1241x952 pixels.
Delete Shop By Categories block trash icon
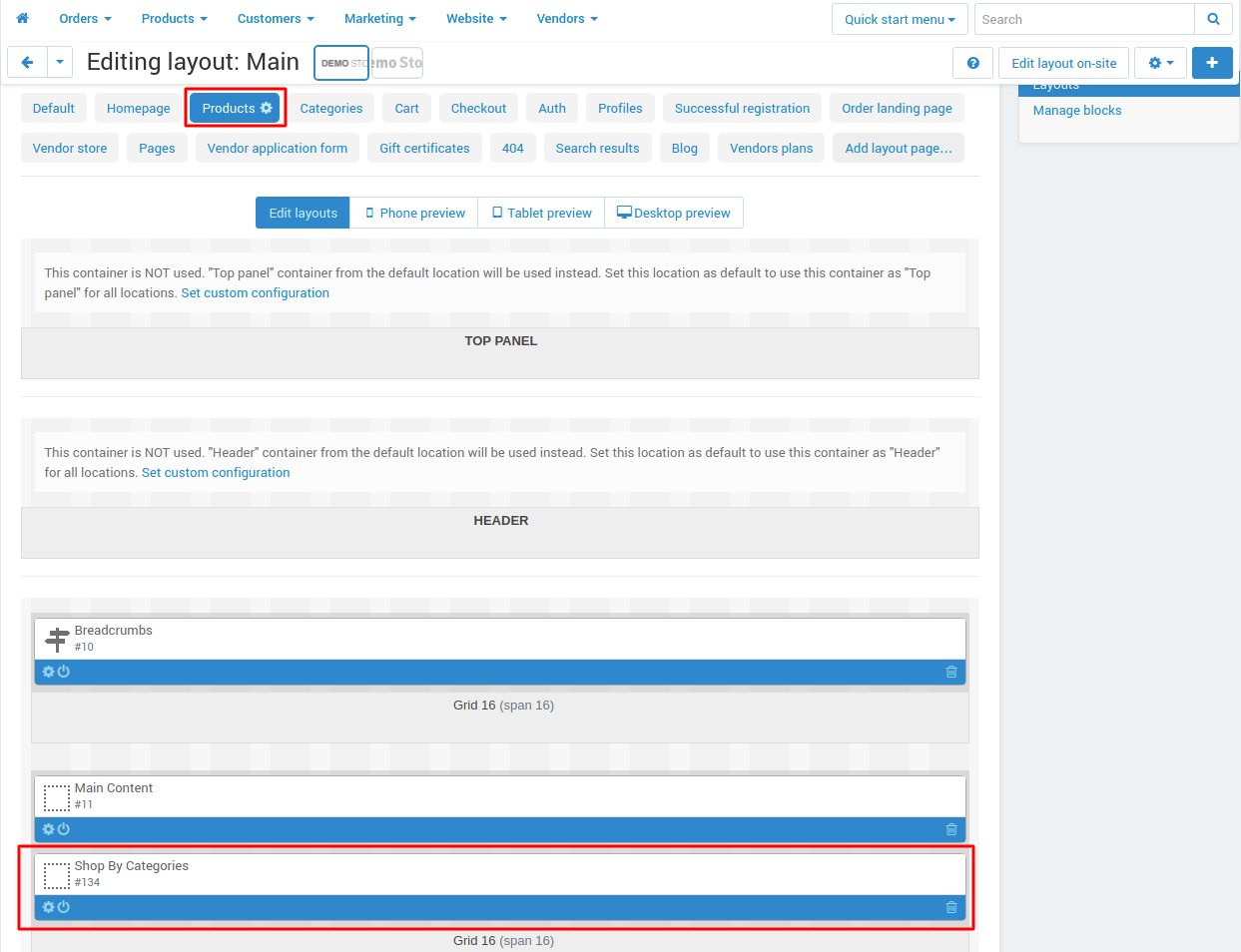pyautogui.click(x=951, y=907)
